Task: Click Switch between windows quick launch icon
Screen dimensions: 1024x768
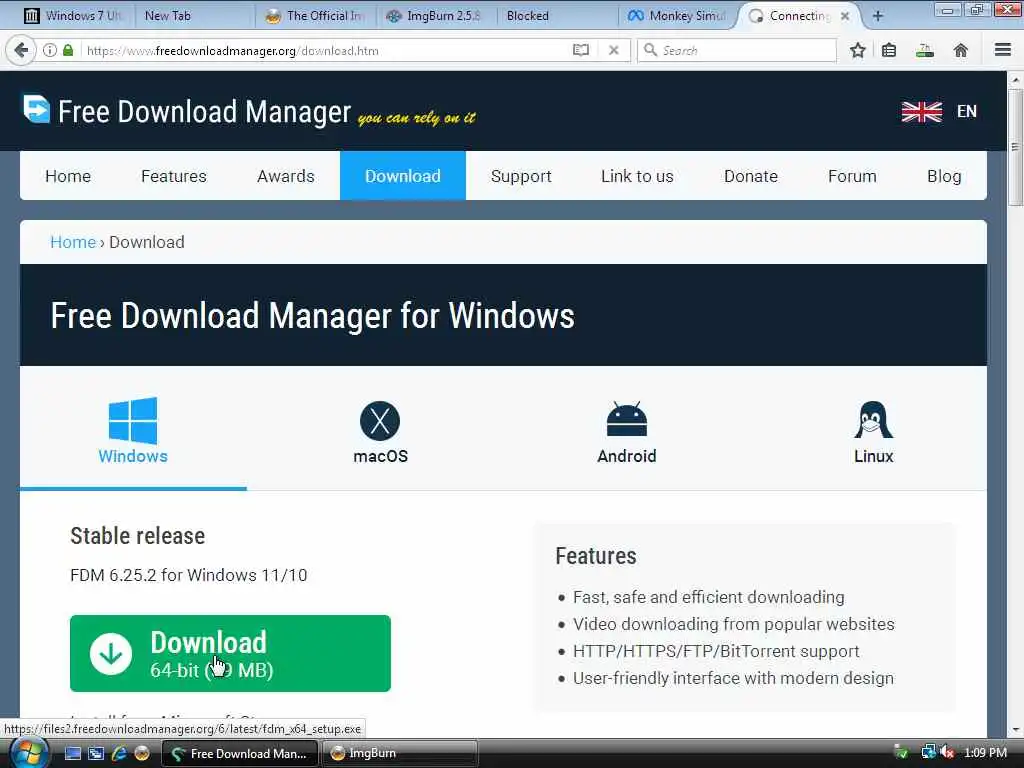Action: [96, 753]
